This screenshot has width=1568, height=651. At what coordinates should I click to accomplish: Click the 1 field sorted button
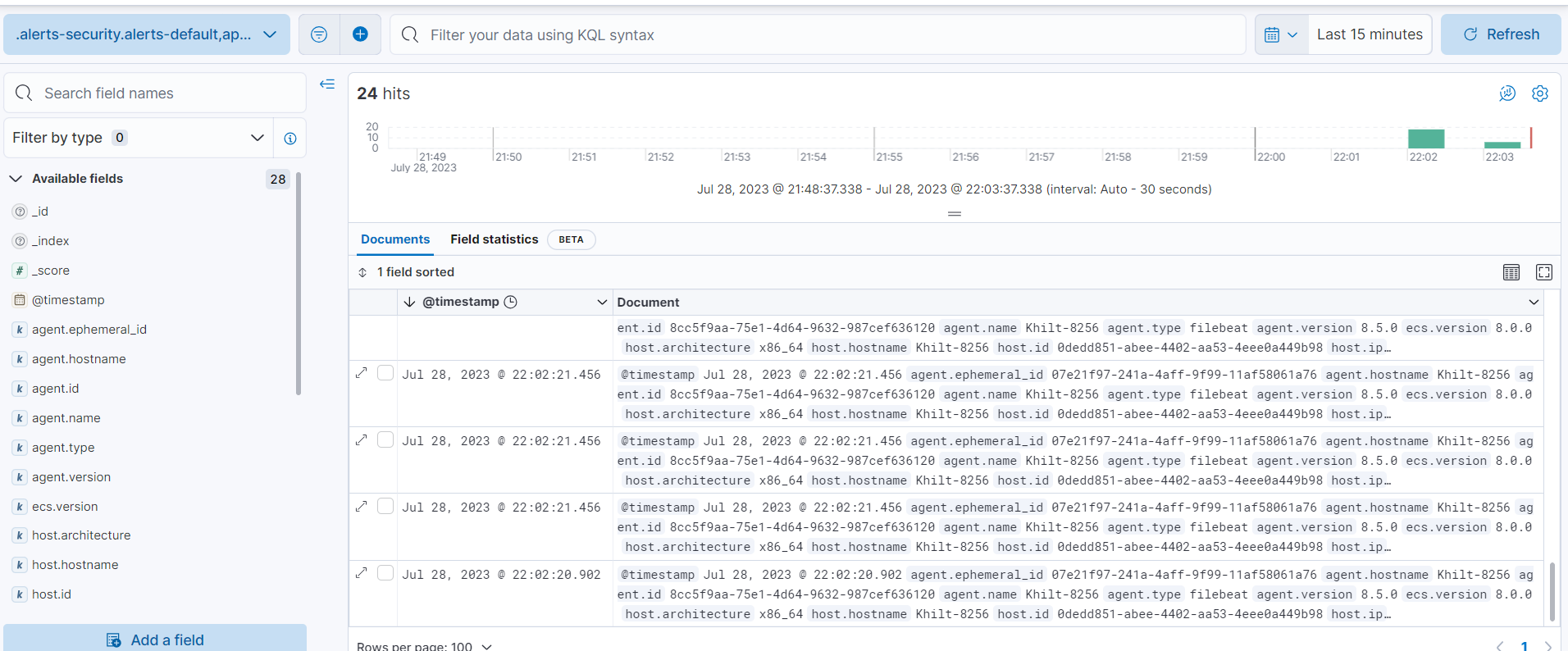coord(407,272)
